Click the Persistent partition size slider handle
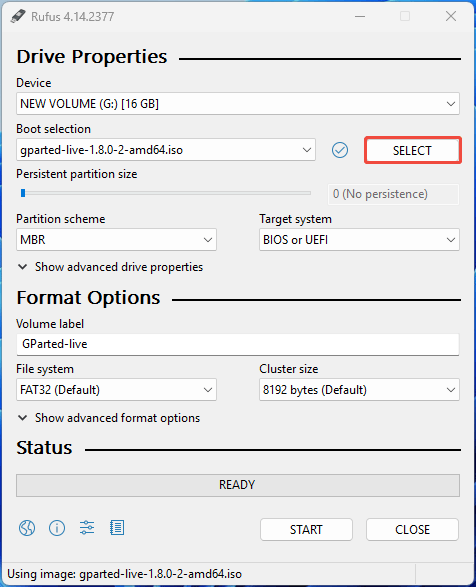 pos(23,193)
